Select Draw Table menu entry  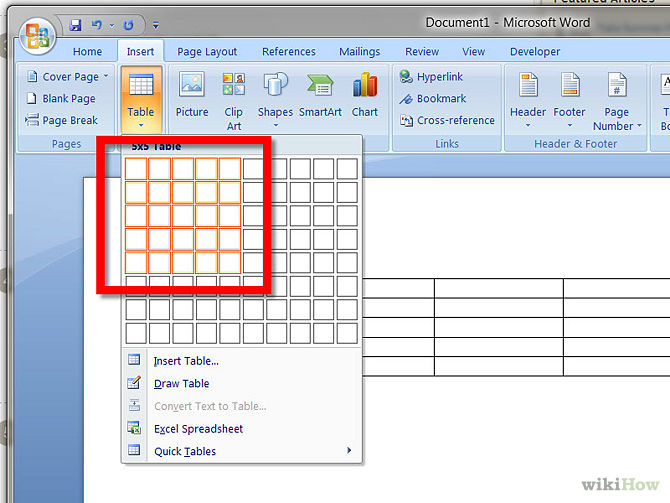(x=181, y=384)
